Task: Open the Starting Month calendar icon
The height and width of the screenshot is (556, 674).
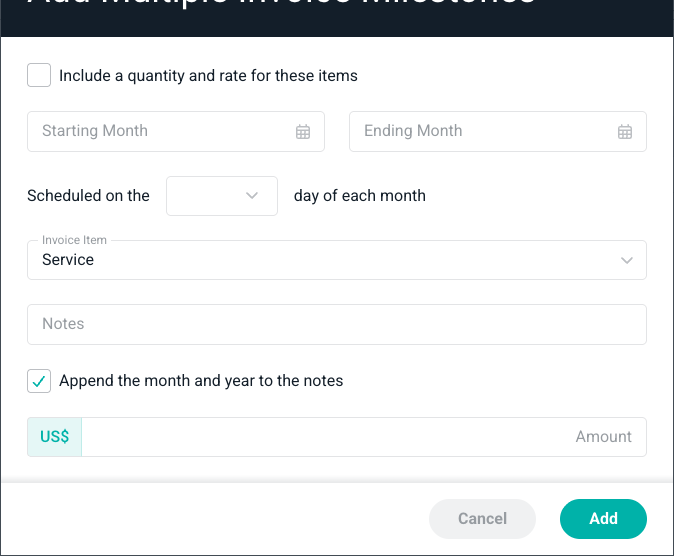Action: [x=303, y=132]
